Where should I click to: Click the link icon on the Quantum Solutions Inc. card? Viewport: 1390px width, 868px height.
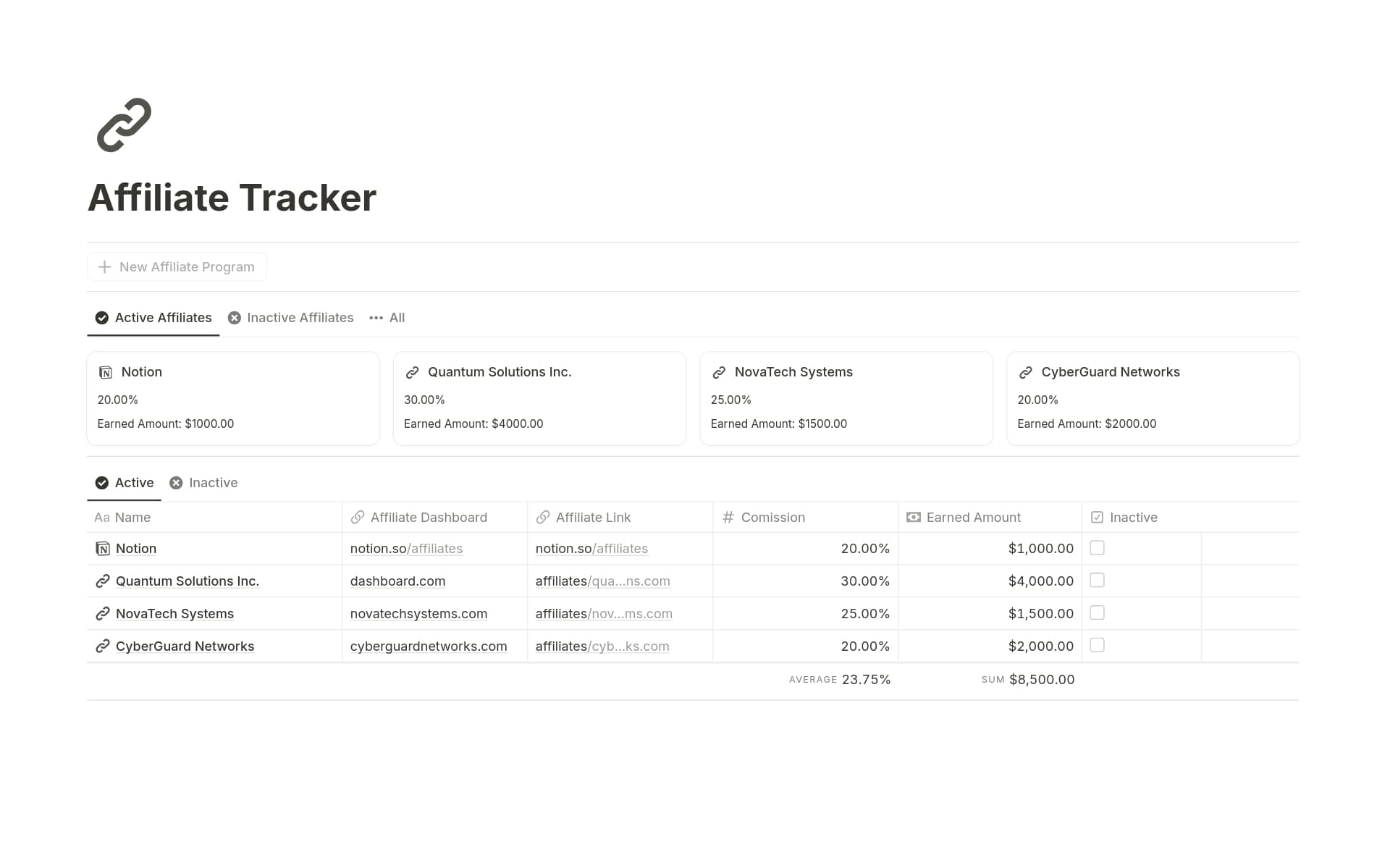412,371
